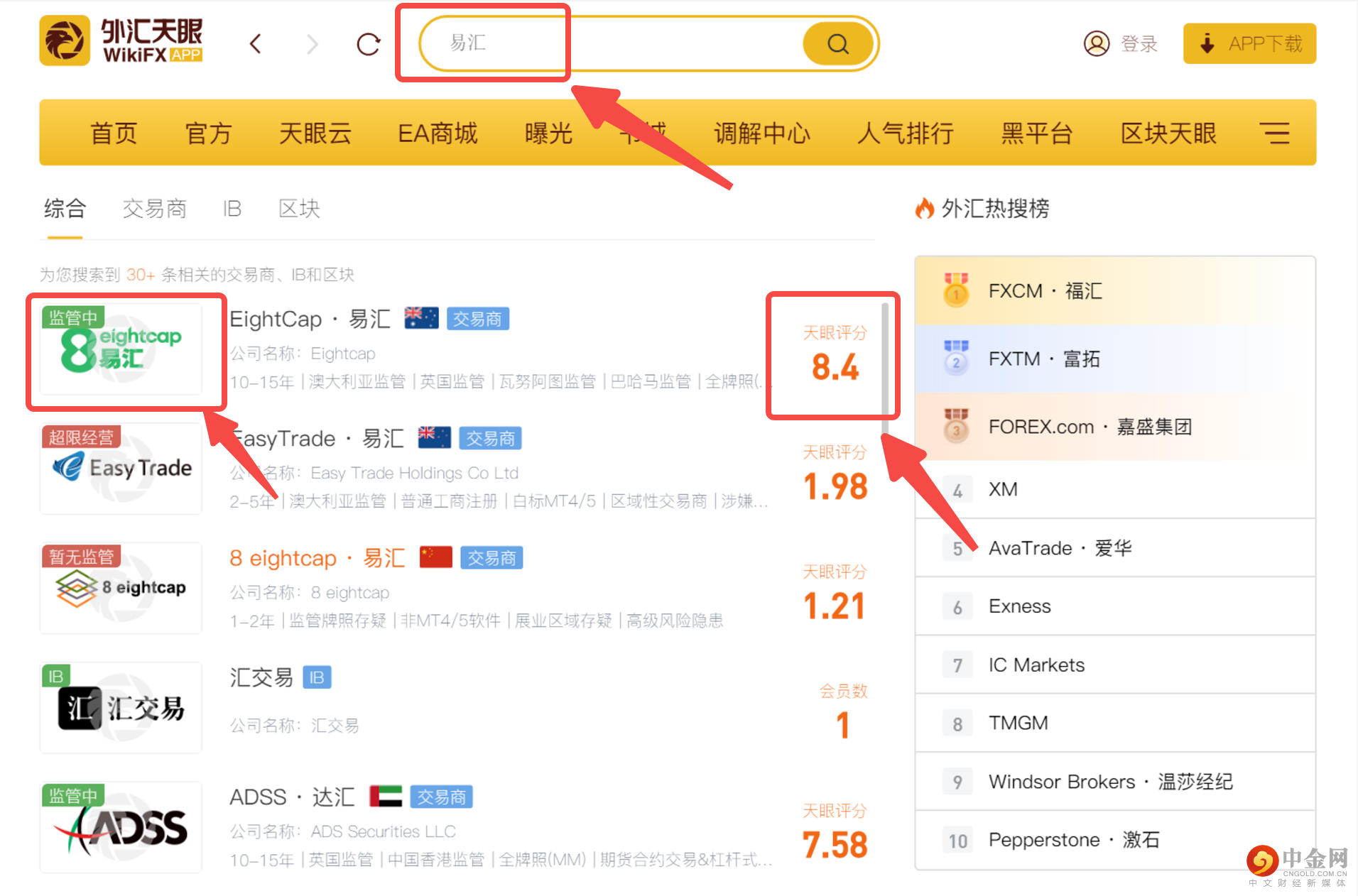Go forward with the right arrow
The image size is (1358, 896).
pyautogui.click(x=313, y=44)
